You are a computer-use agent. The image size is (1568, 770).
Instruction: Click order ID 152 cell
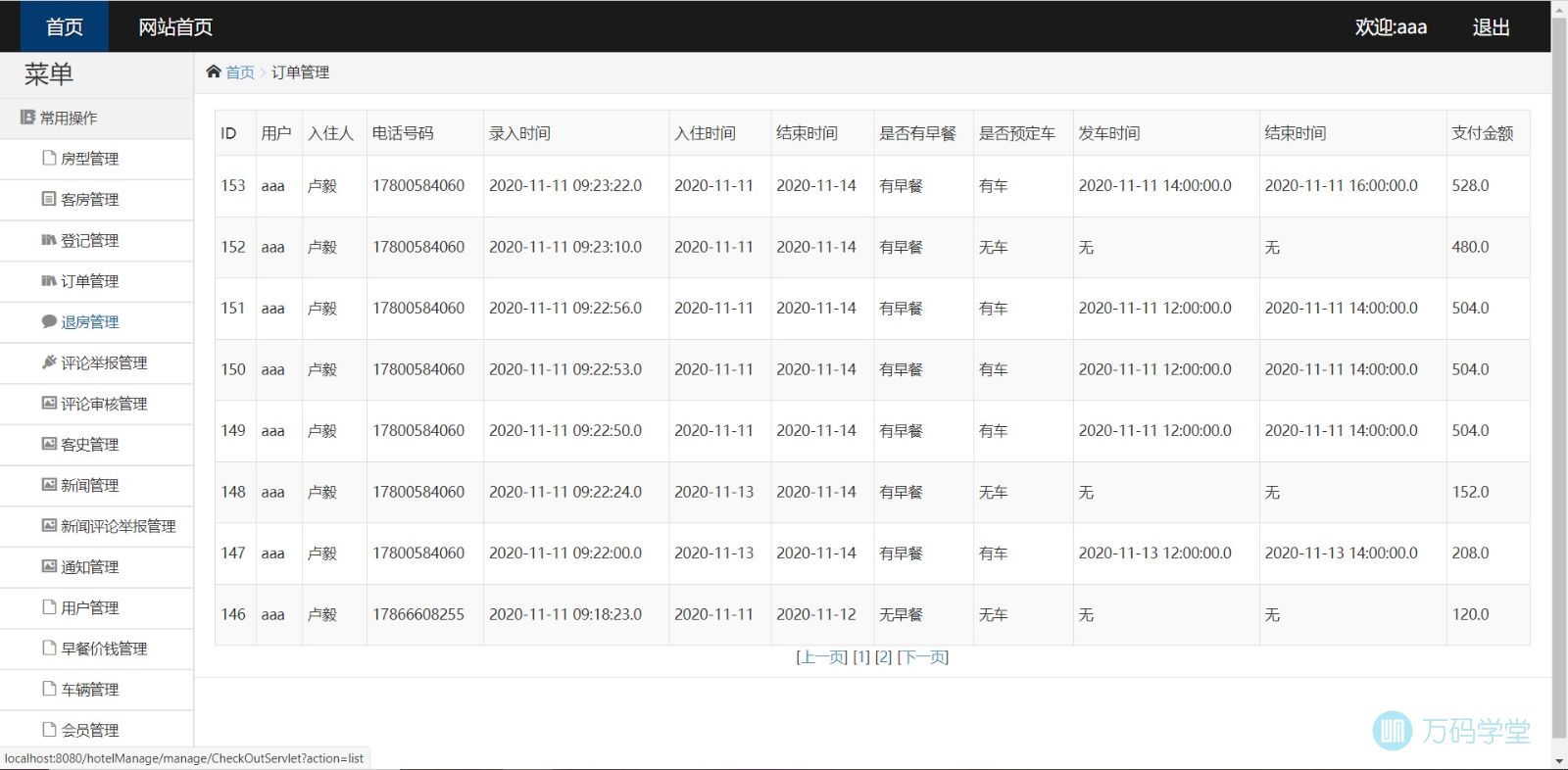233,247
